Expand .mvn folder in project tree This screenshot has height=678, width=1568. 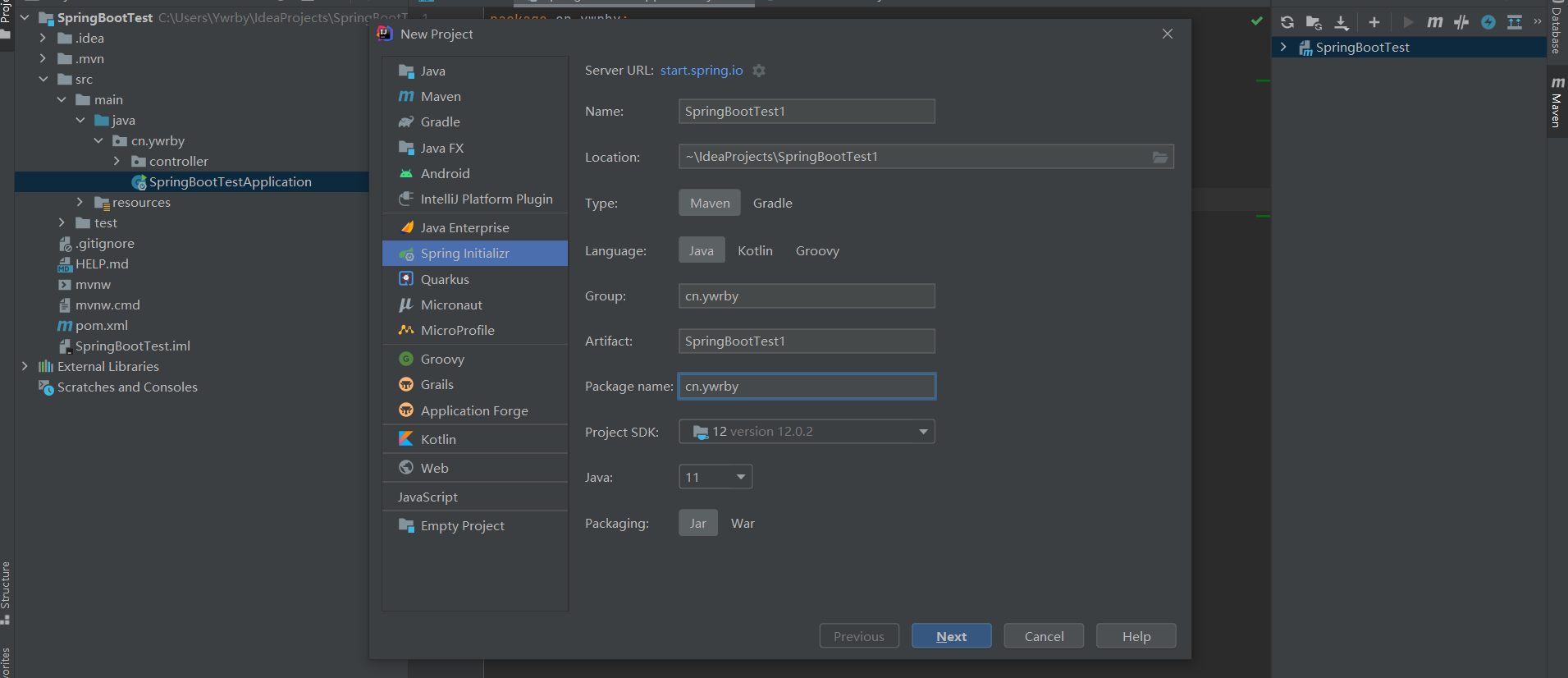(x=43, y=58)
